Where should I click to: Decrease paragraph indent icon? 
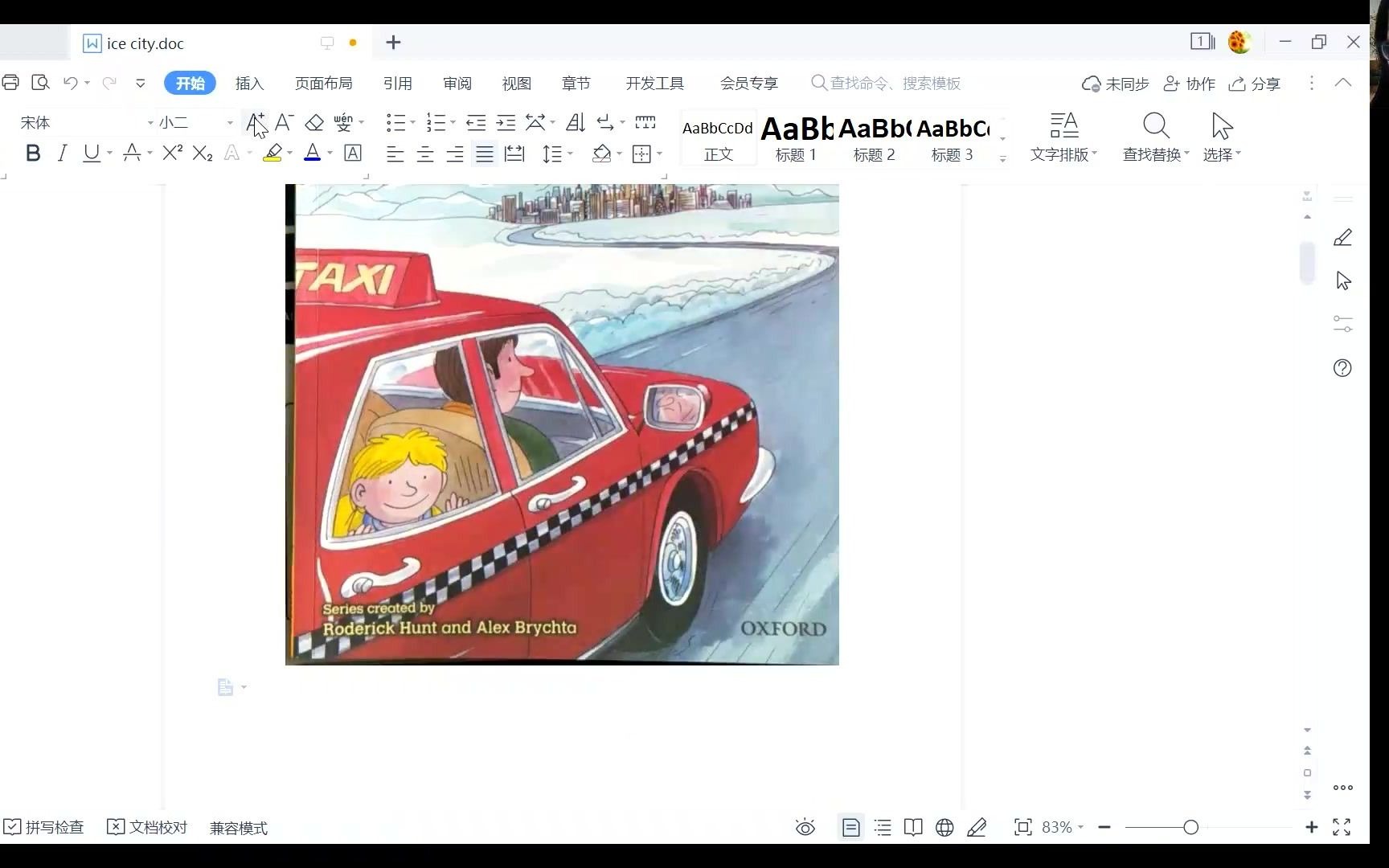(x=476, y=122)
